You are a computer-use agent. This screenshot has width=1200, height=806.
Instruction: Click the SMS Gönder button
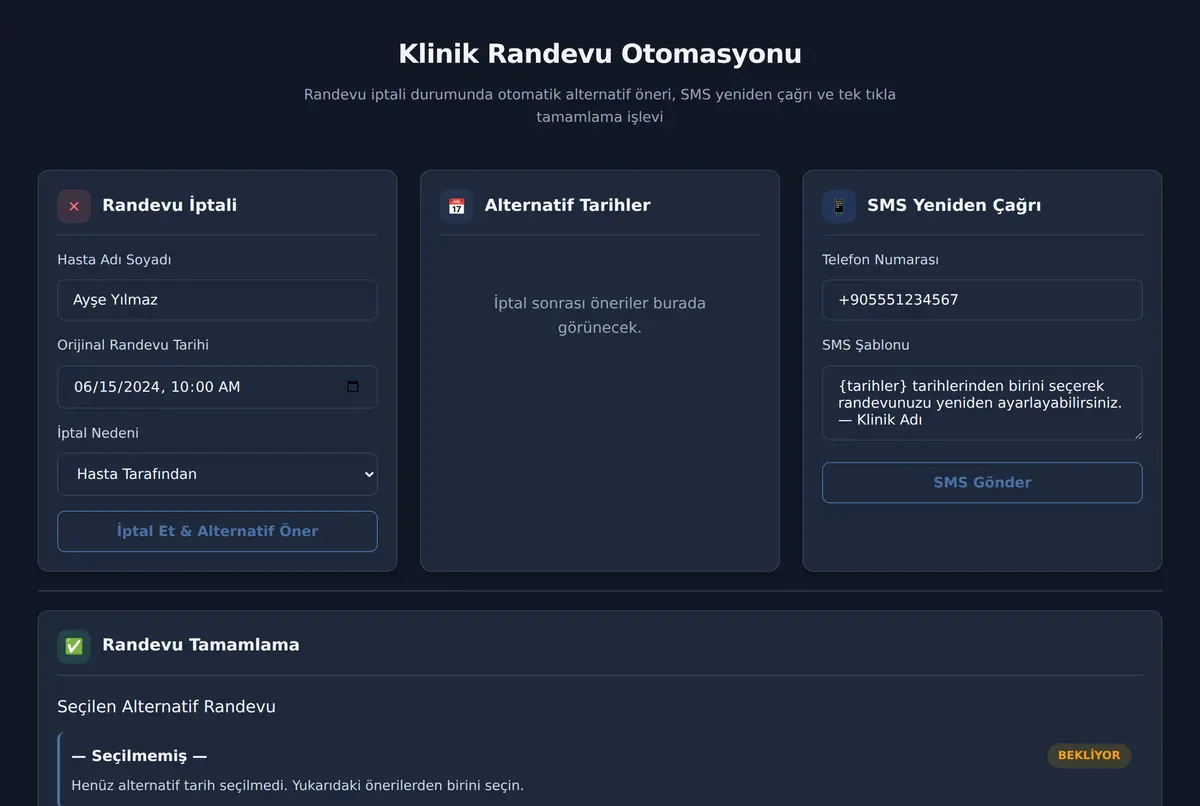point(982,482)
